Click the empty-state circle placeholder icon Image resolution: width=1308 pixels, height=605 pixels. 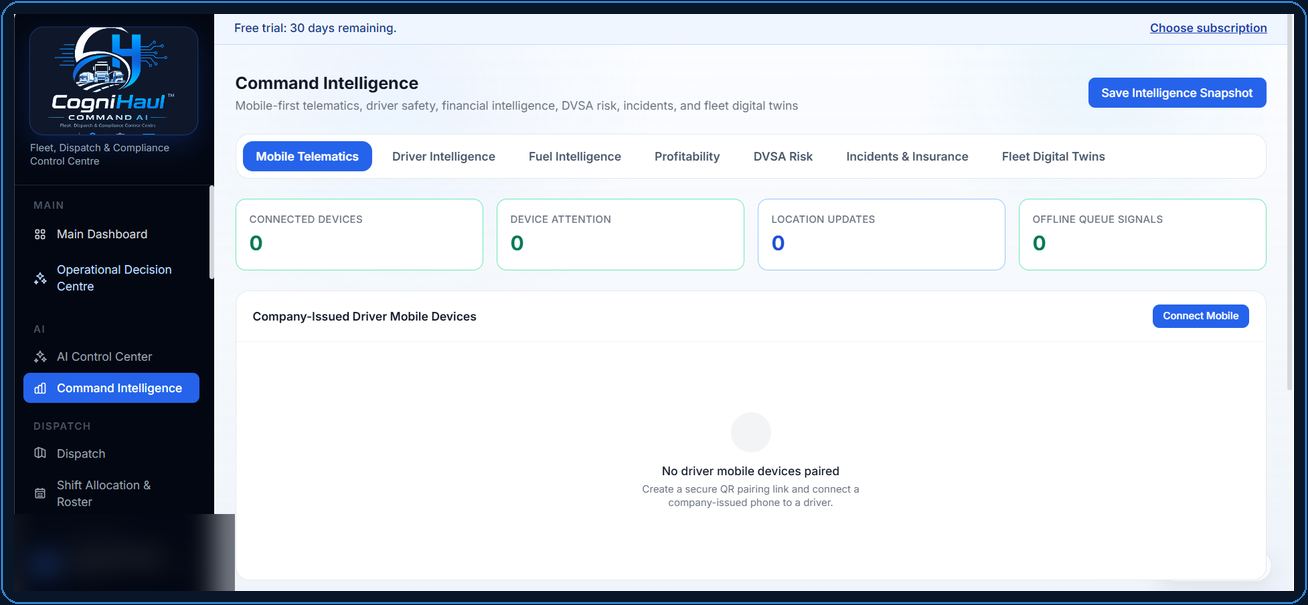pos(751,432)
